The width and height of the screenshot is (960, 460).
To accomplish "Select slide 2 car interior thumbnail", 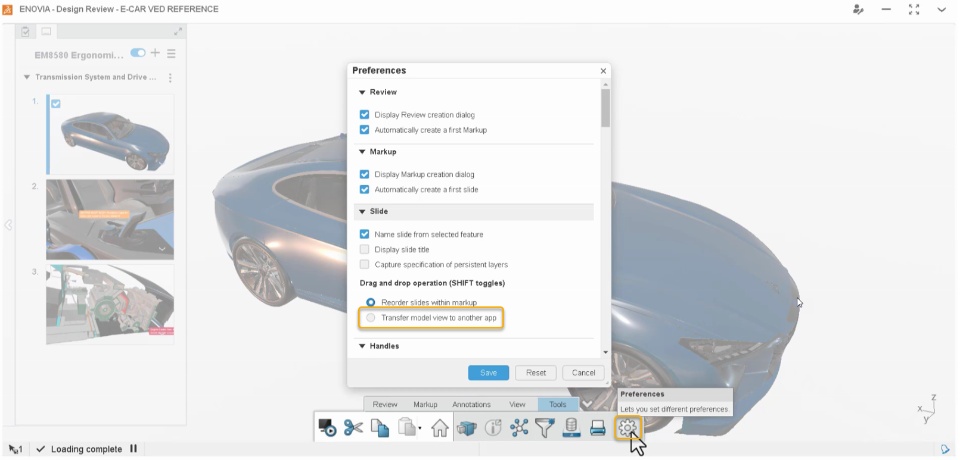I will click(110, 219).
